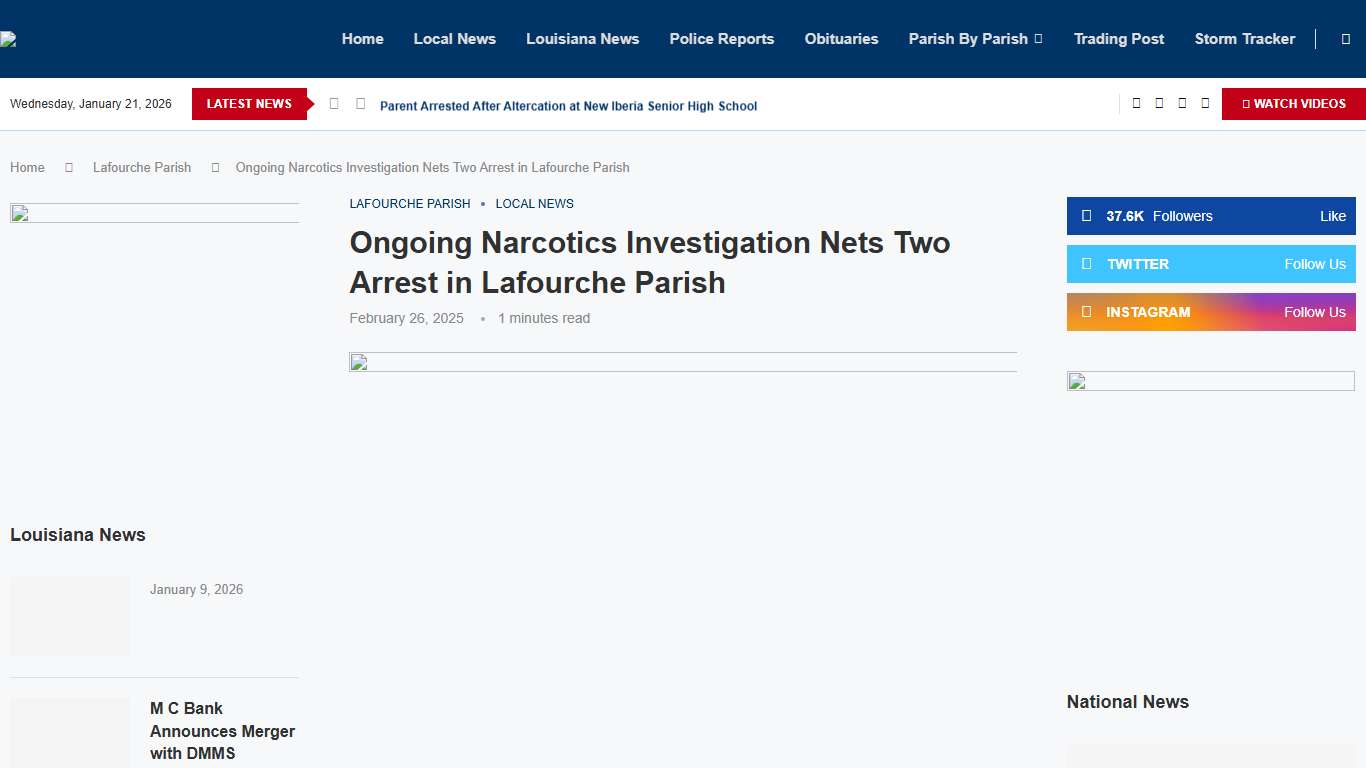
Task: Open the M C Bank merger article thumbnail
Action: [69, 733]
